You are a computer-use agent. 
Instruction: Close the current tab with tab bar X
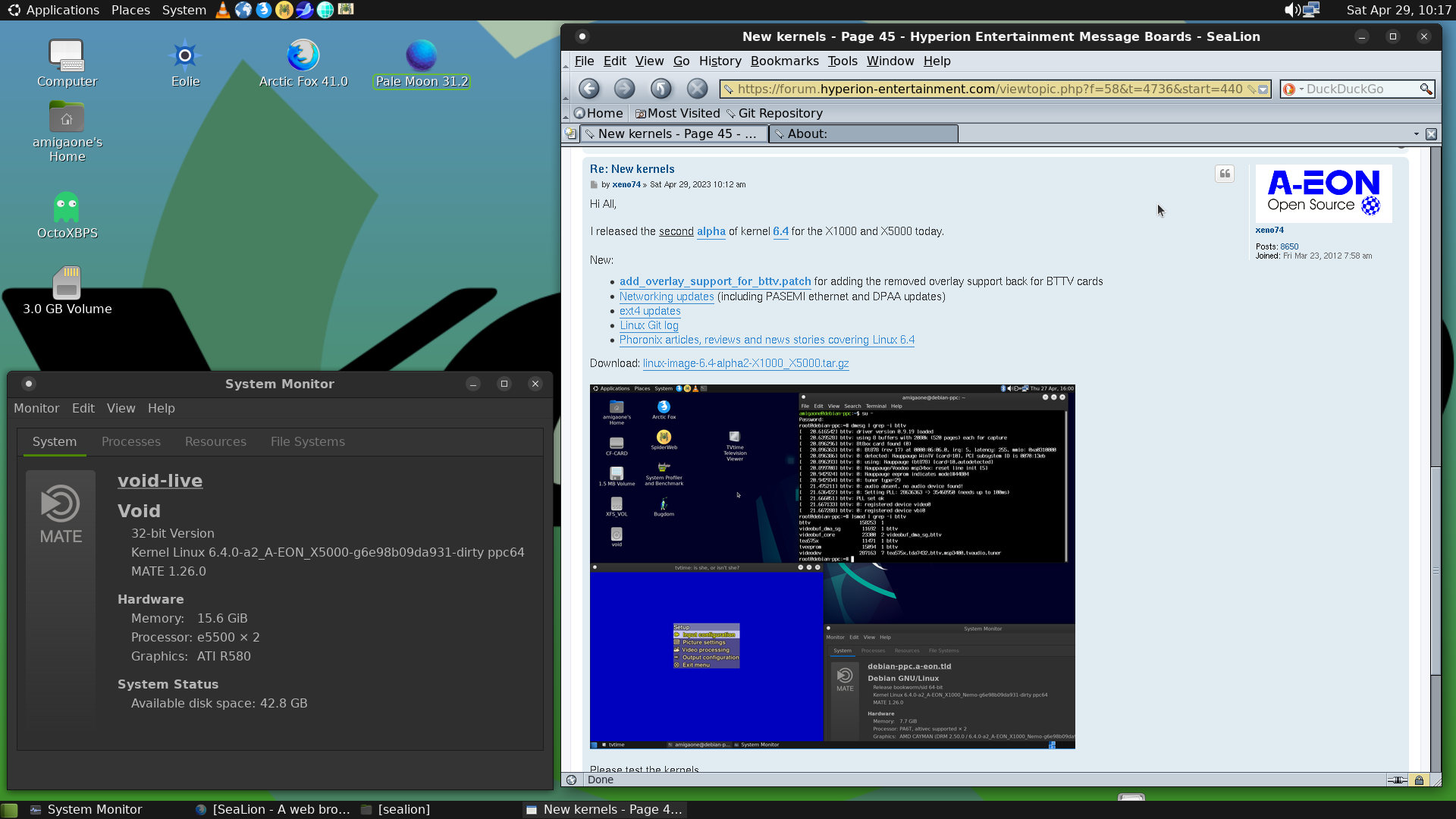point(1431,134)
